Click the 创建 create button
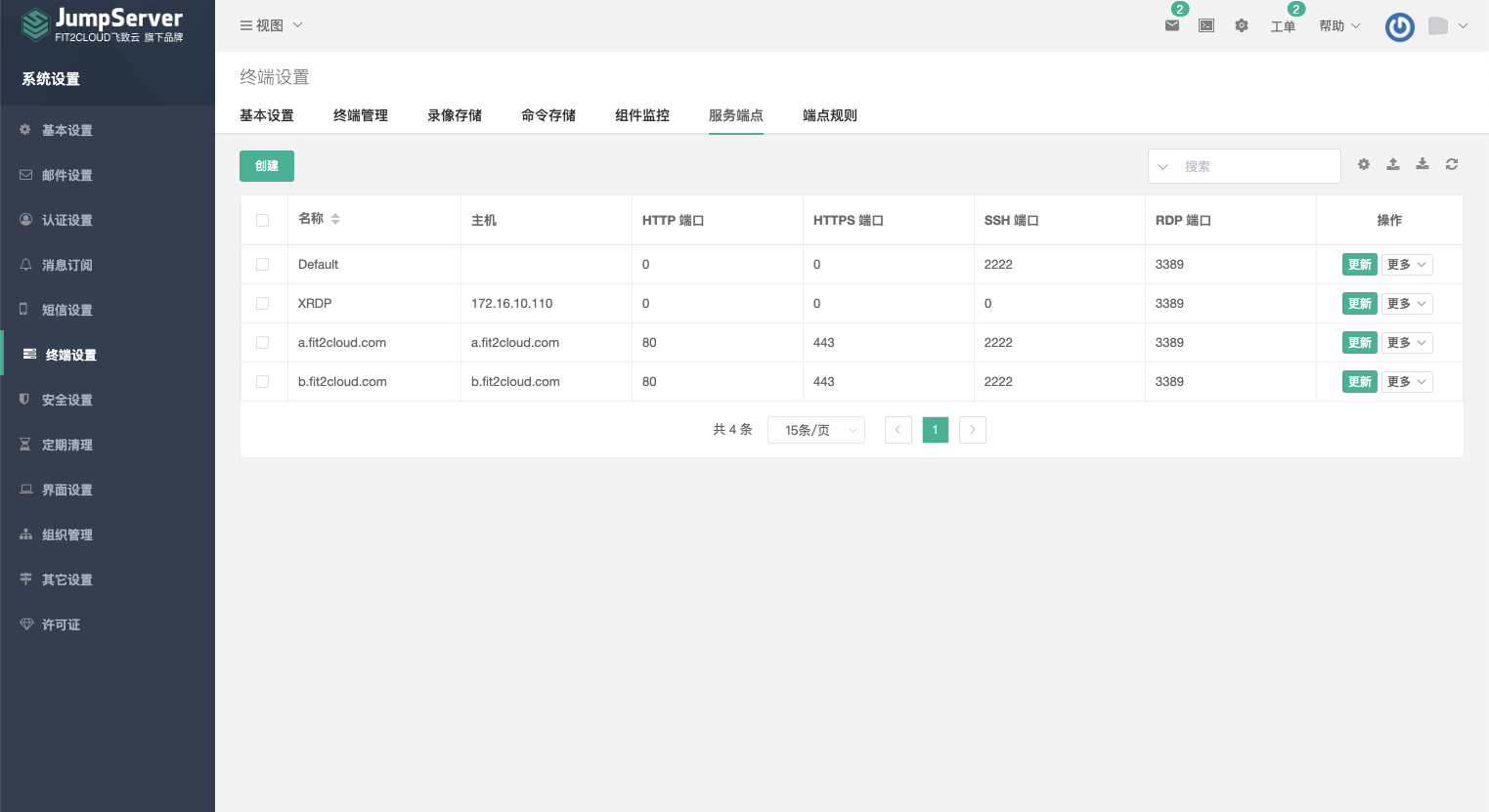Screen dimensions: 1489x812 (x=266, y=165)
